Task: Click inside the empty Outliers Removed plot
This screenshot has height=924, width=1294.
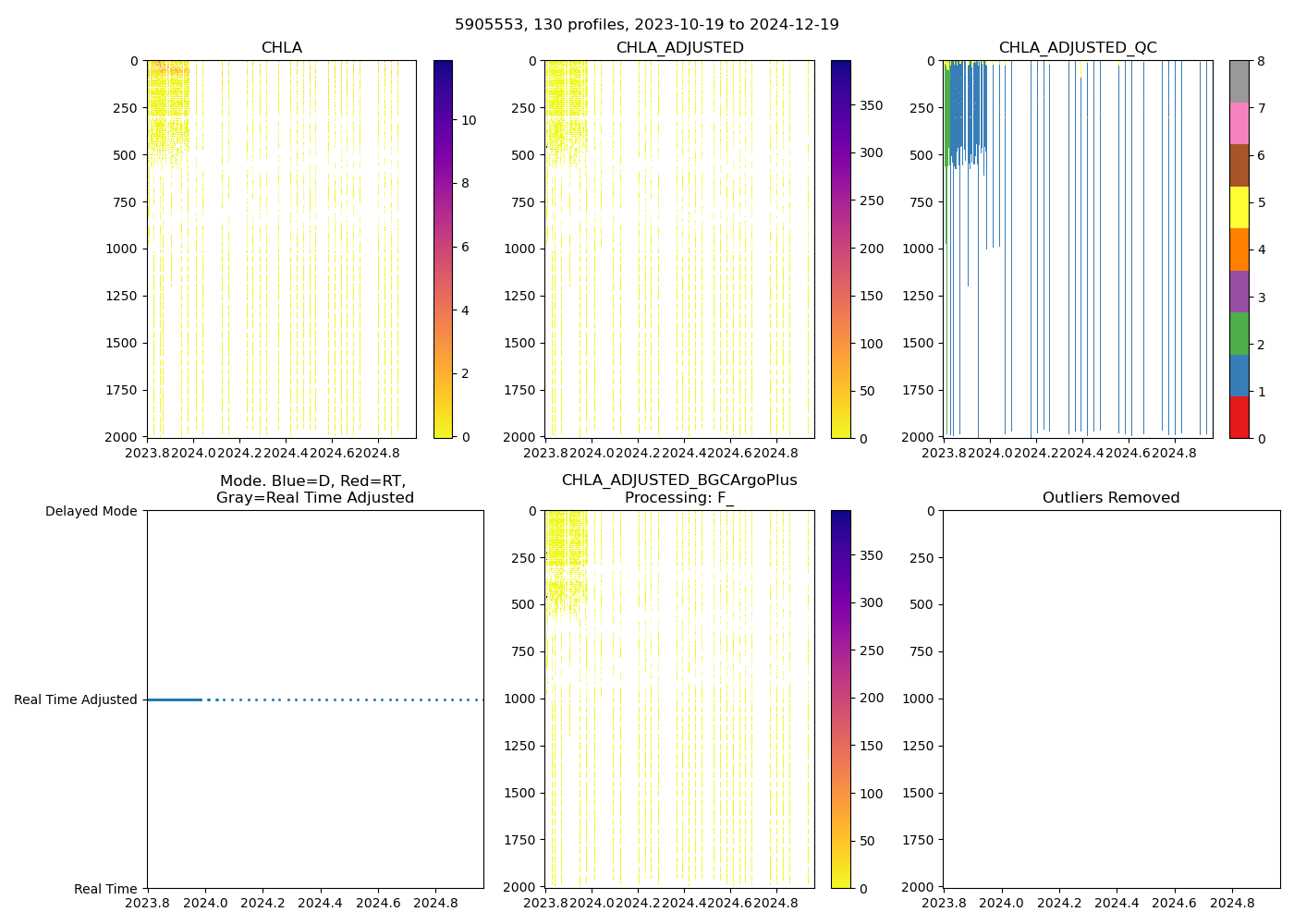Action: coord(1111,699)
